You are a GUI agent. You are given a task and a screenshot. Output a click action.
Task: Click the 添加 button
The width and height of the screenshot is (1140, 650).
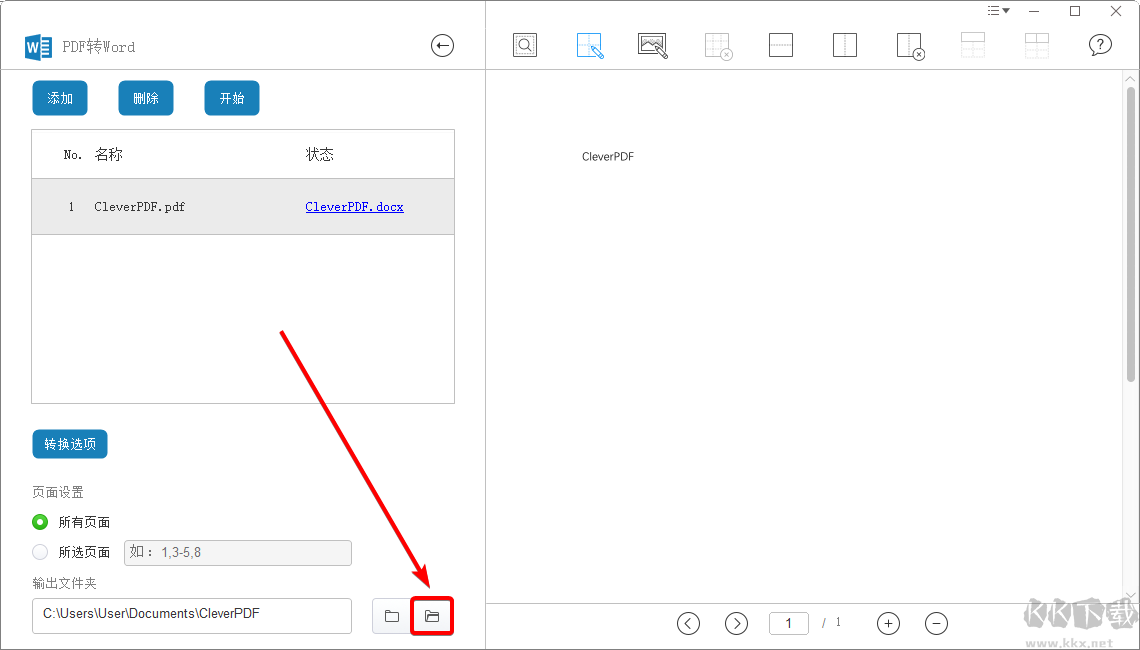coord(60,98)
